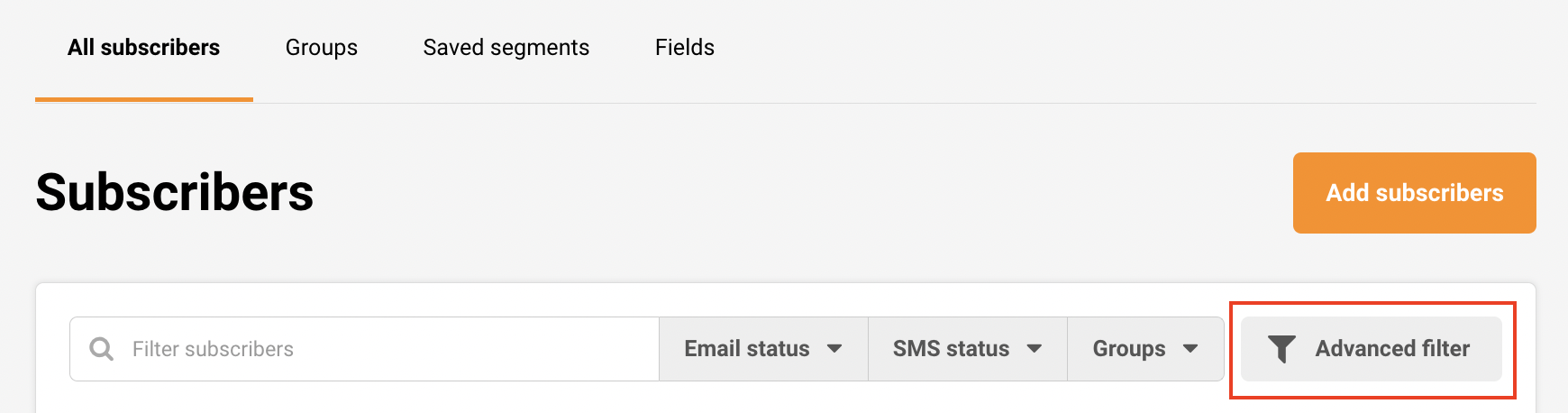Select the Fields tab

[685, 48]
